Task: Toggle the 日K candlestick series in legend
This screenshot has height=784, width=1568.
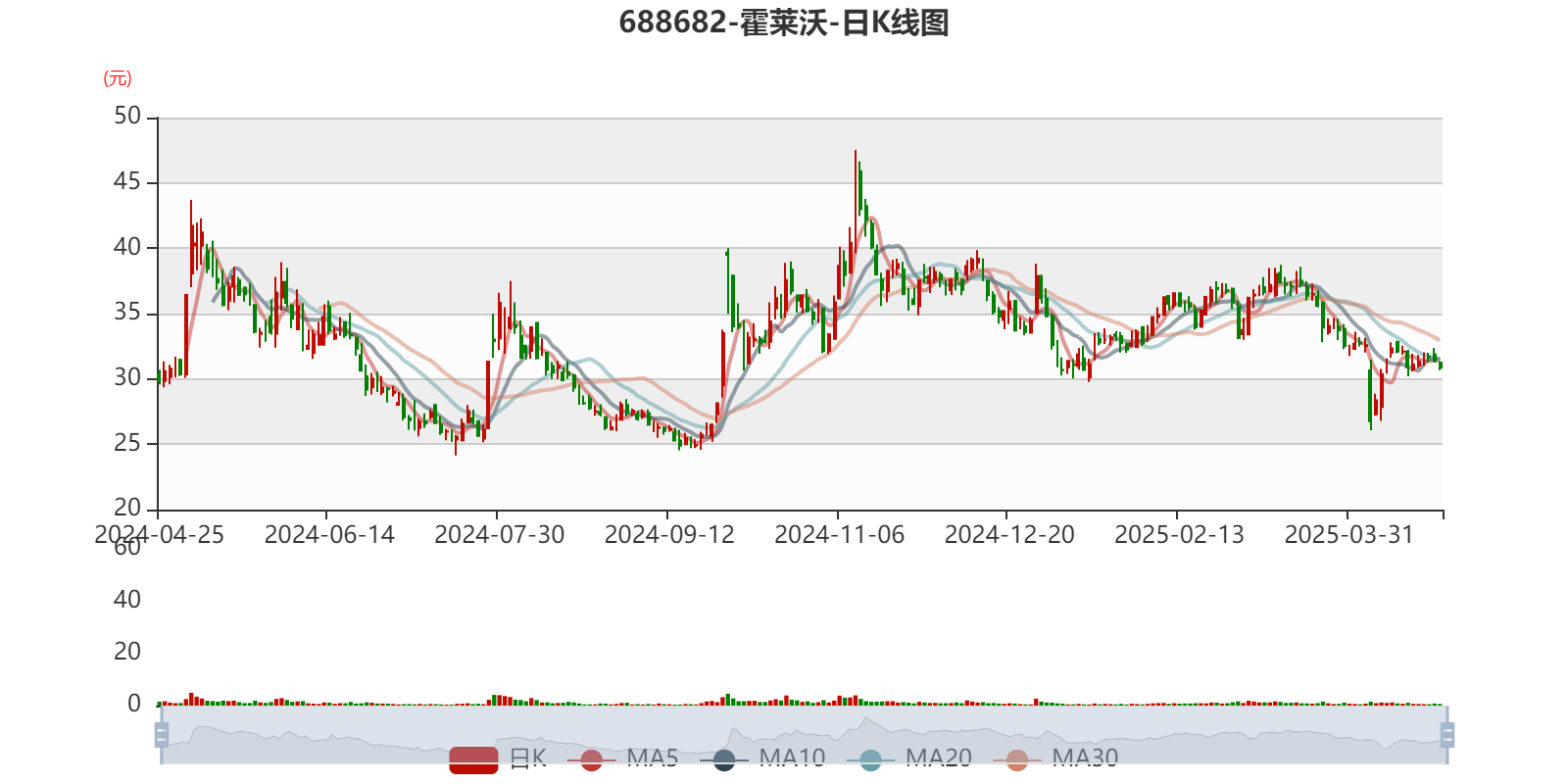Action: 497,759
